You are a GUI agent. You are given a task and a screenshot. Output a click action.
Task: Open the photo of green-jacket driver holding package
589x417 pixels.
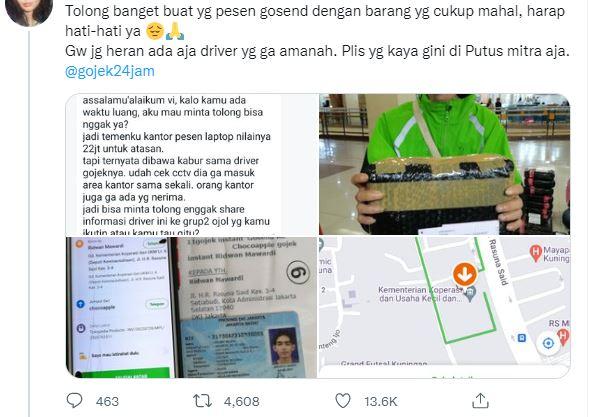tap(444, 165)
